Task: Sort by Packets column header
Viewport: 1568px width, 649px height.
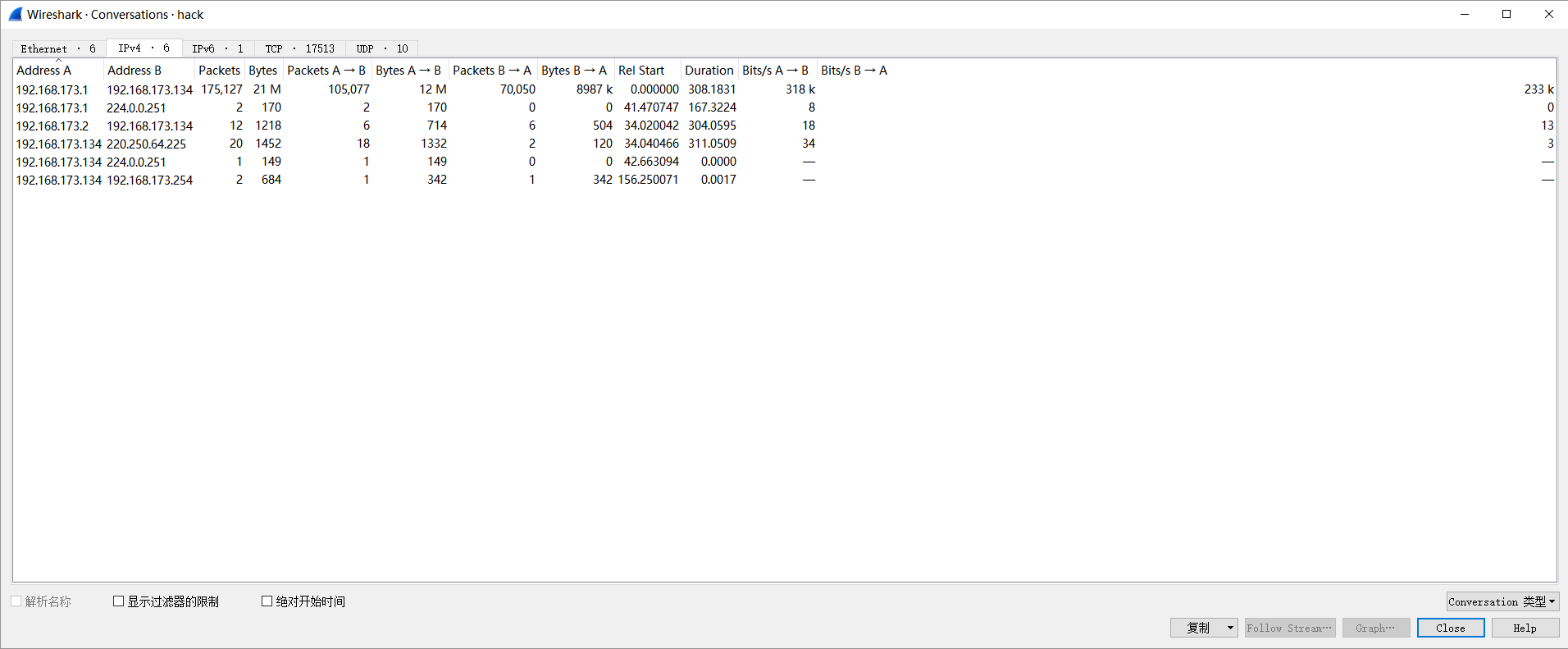Action: tap(219, 71)
